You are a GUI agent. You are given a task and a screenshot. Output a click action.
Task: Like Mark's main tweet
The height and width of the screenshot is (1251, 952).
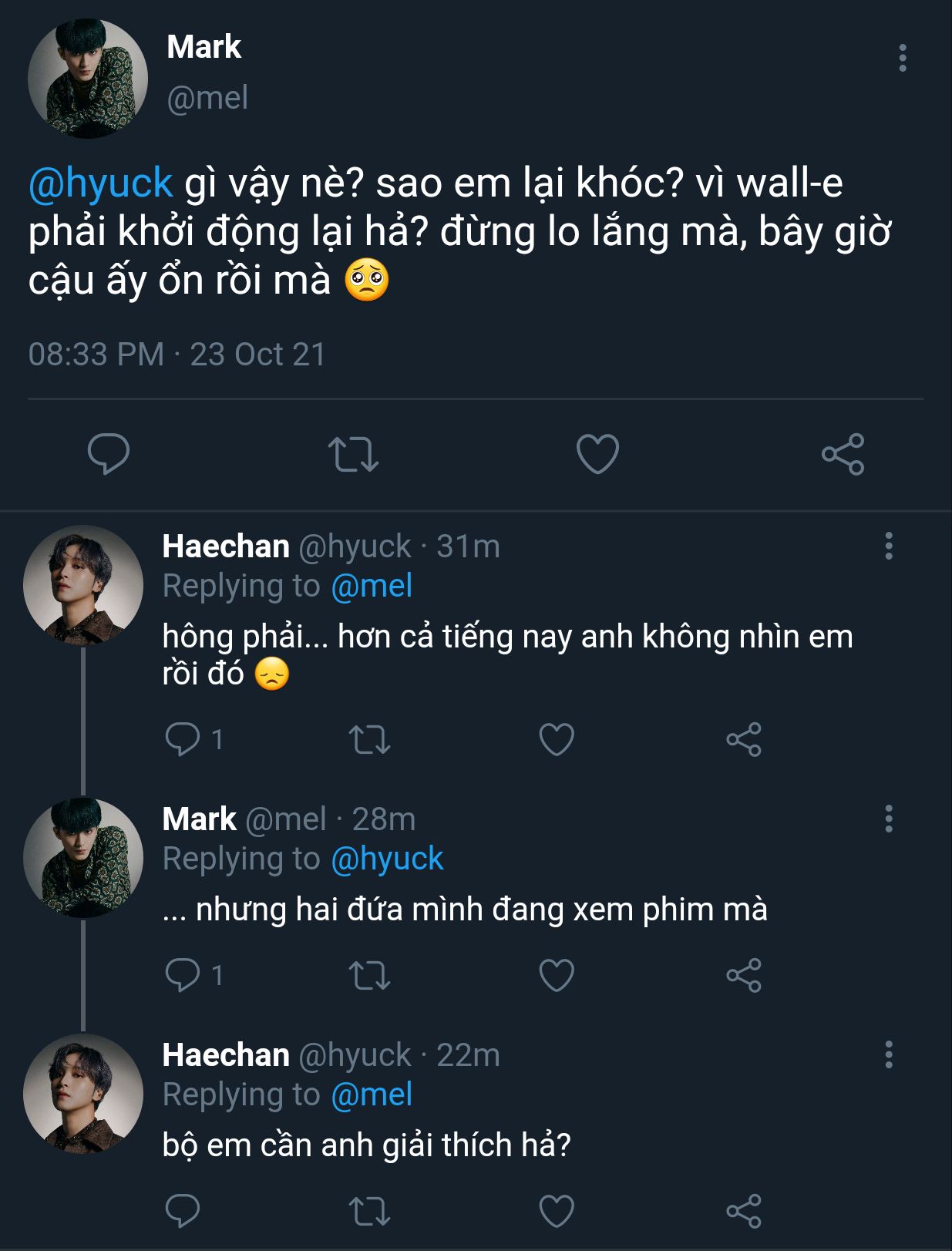[597, 453]
